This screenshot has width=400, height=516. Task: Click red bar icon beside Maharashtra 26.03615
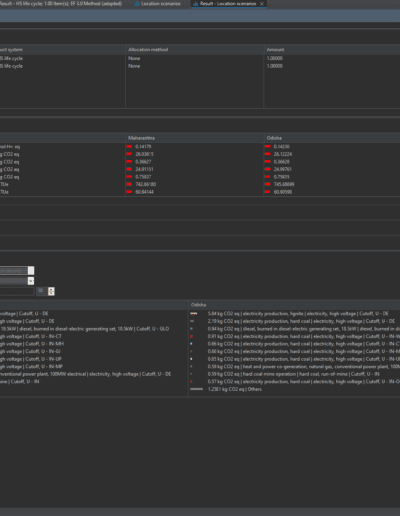tap(129, 154)
